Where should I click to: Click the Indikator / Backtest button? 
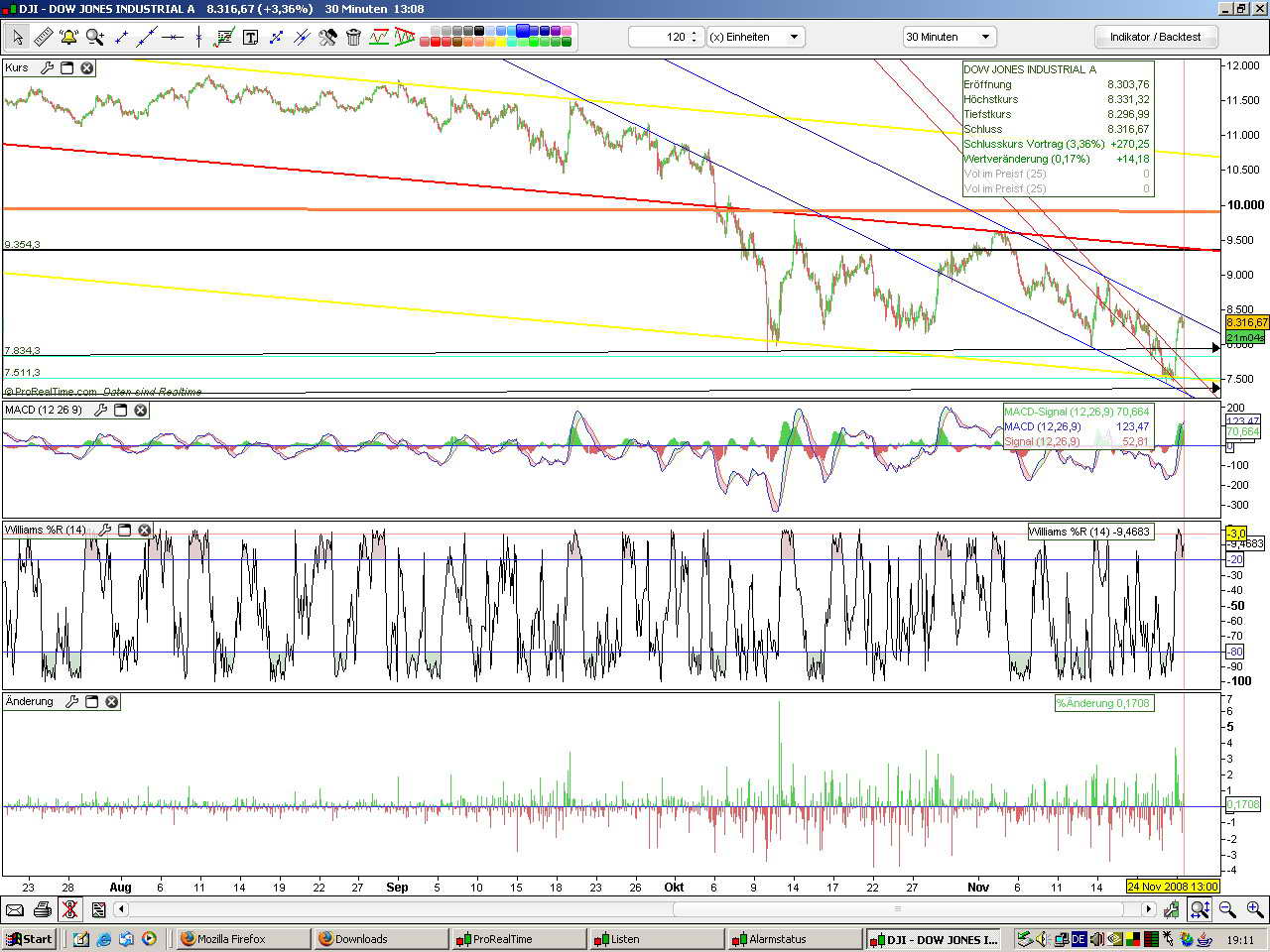(x=1155, y=37)
